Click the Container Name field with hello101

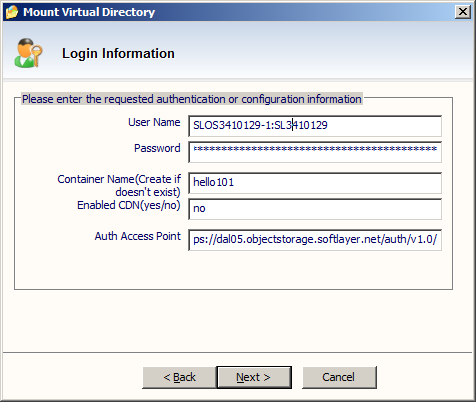tap(315, 183)
